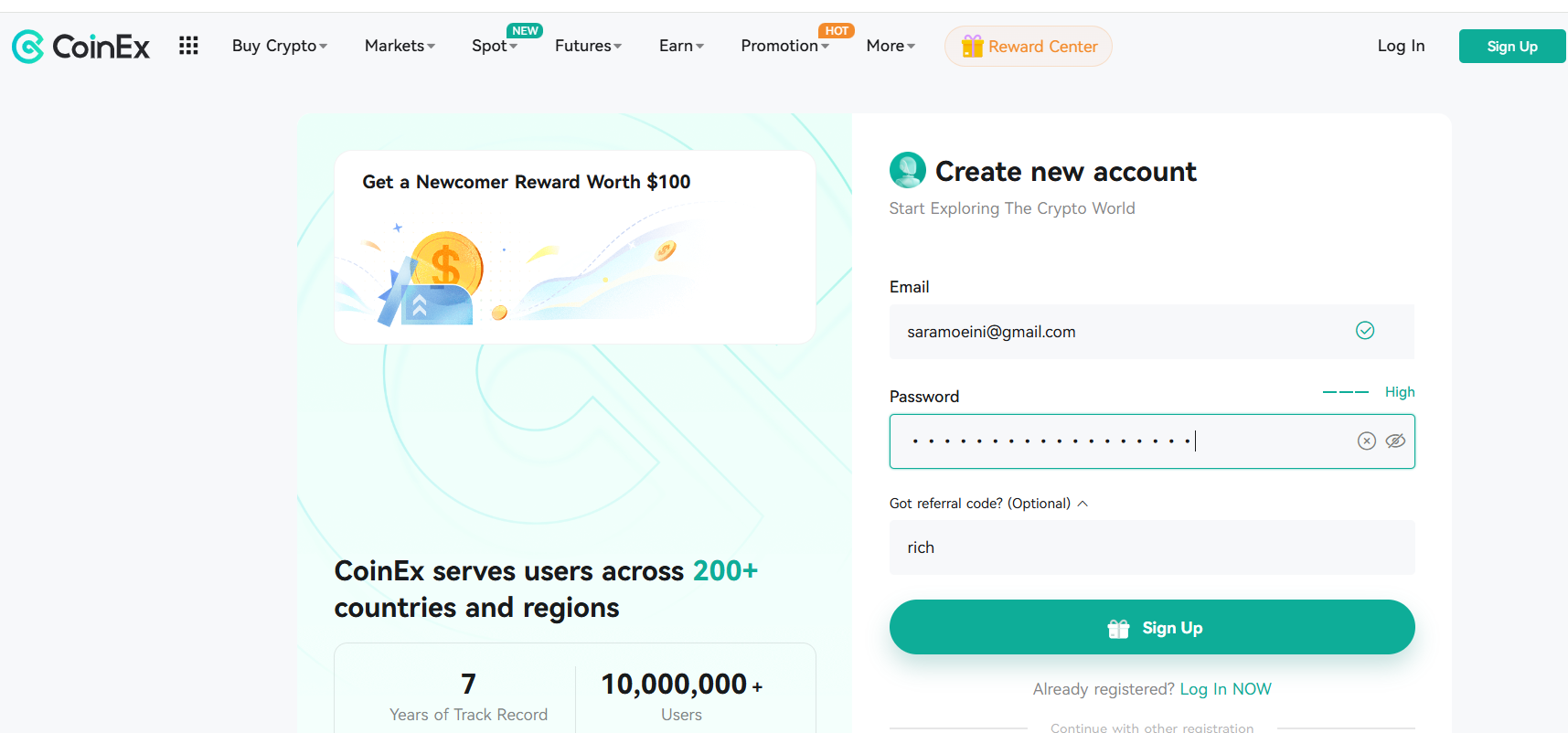Open the Spot menu
Screen dimensions: 1568x733
tap(494, 46)
